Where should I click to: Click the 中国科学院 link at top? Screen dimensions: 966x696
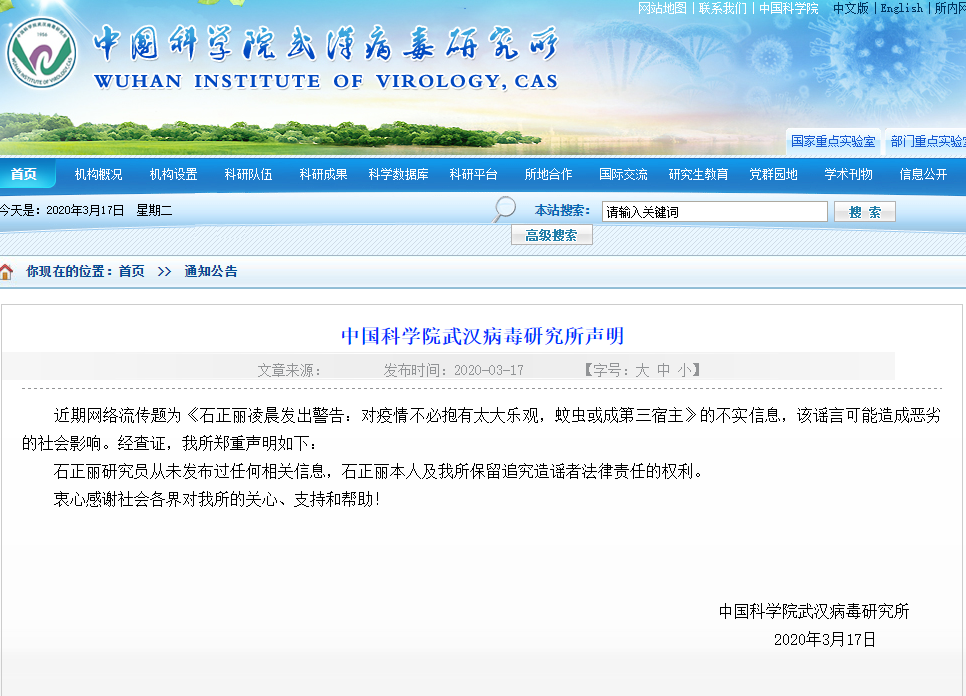tap(789, 8)
